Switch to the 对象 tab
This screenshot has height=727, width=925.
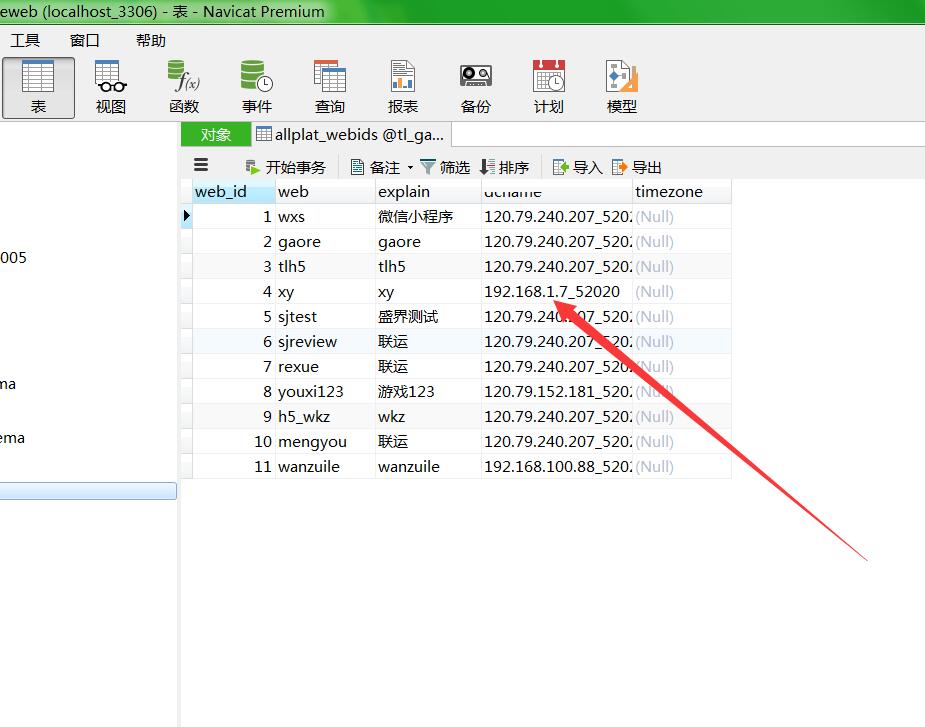click(x=216, y=134)
